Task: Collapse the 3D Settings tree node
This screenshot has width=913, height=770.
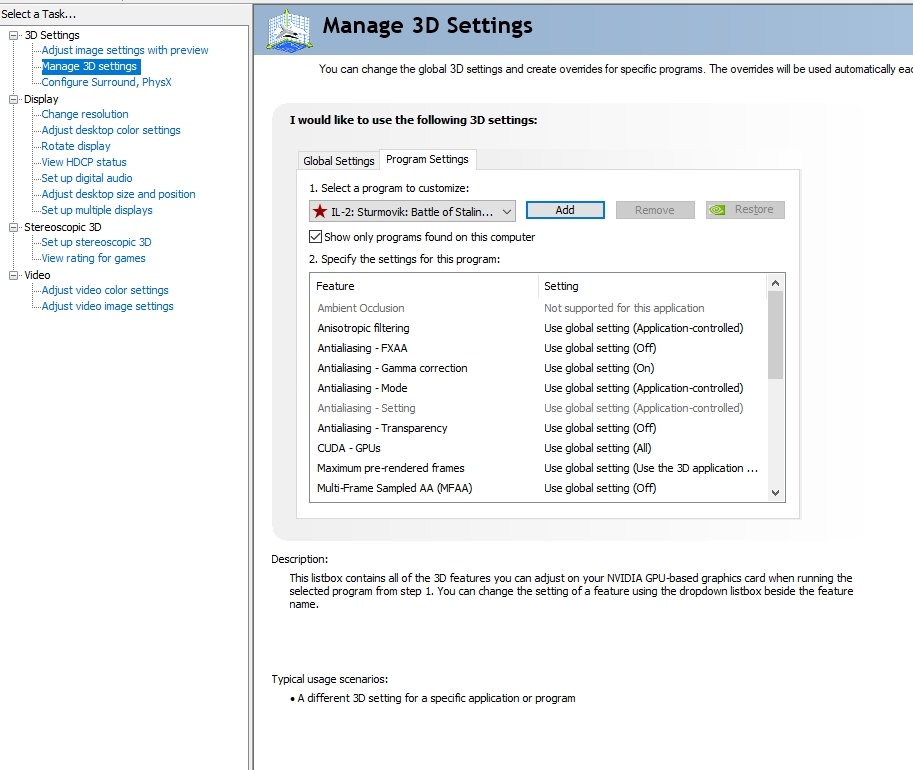Action: 13,36
